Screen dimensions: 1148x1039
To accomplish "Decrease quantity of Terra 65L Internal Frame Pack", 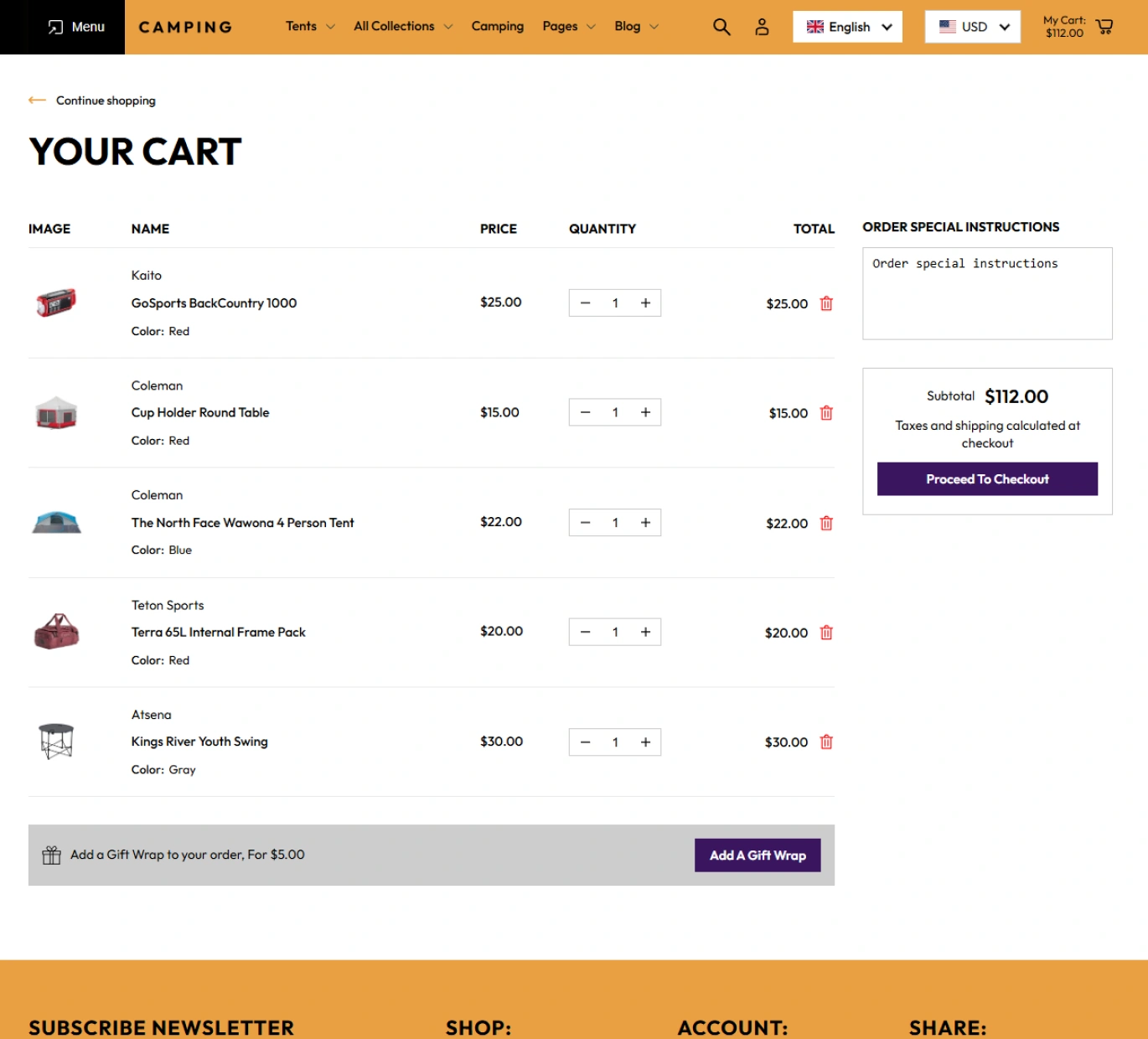I will pos(585,632).
